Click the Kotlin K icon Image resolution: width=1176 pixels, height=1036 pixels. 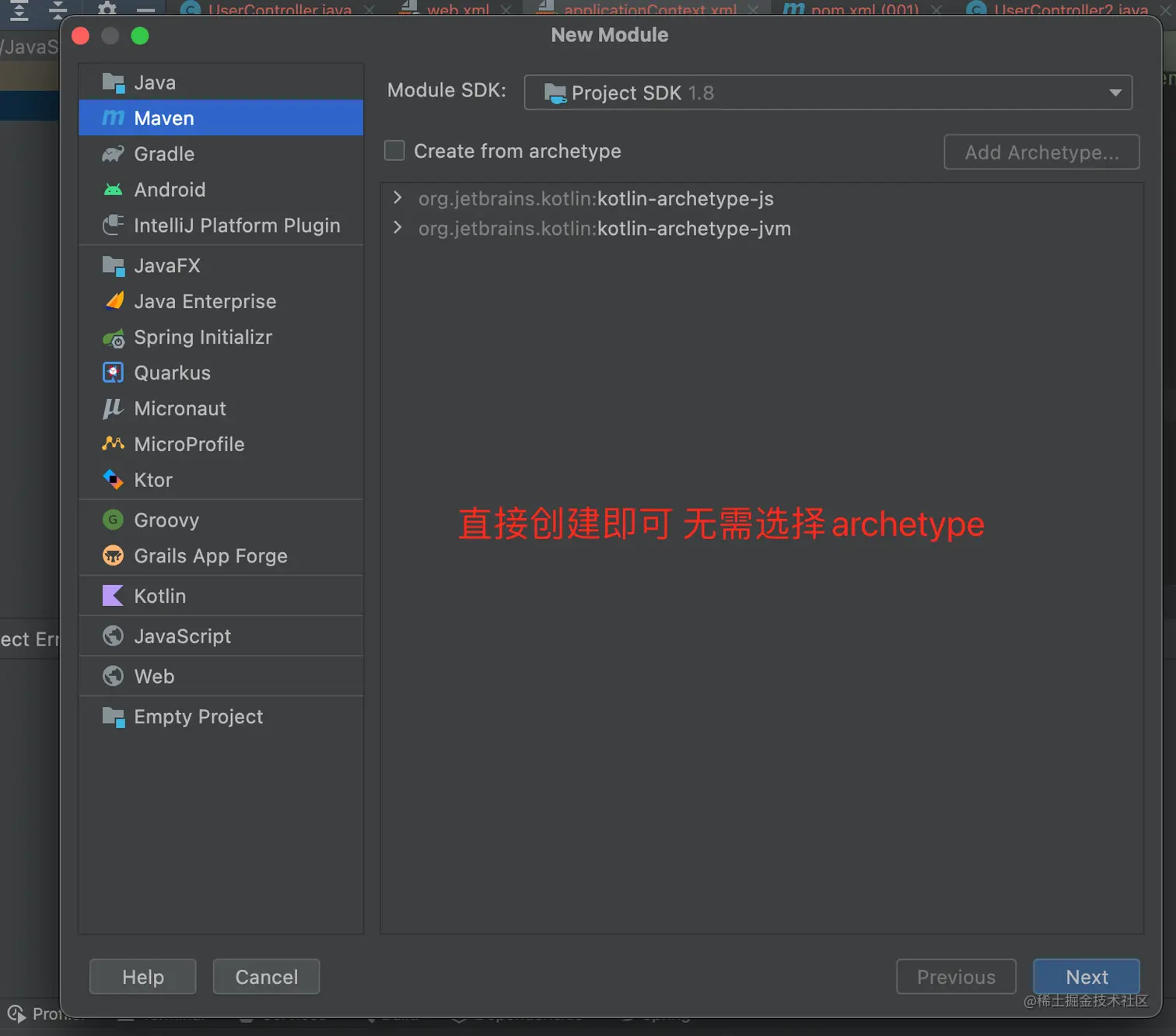click(x=114, y=596)
